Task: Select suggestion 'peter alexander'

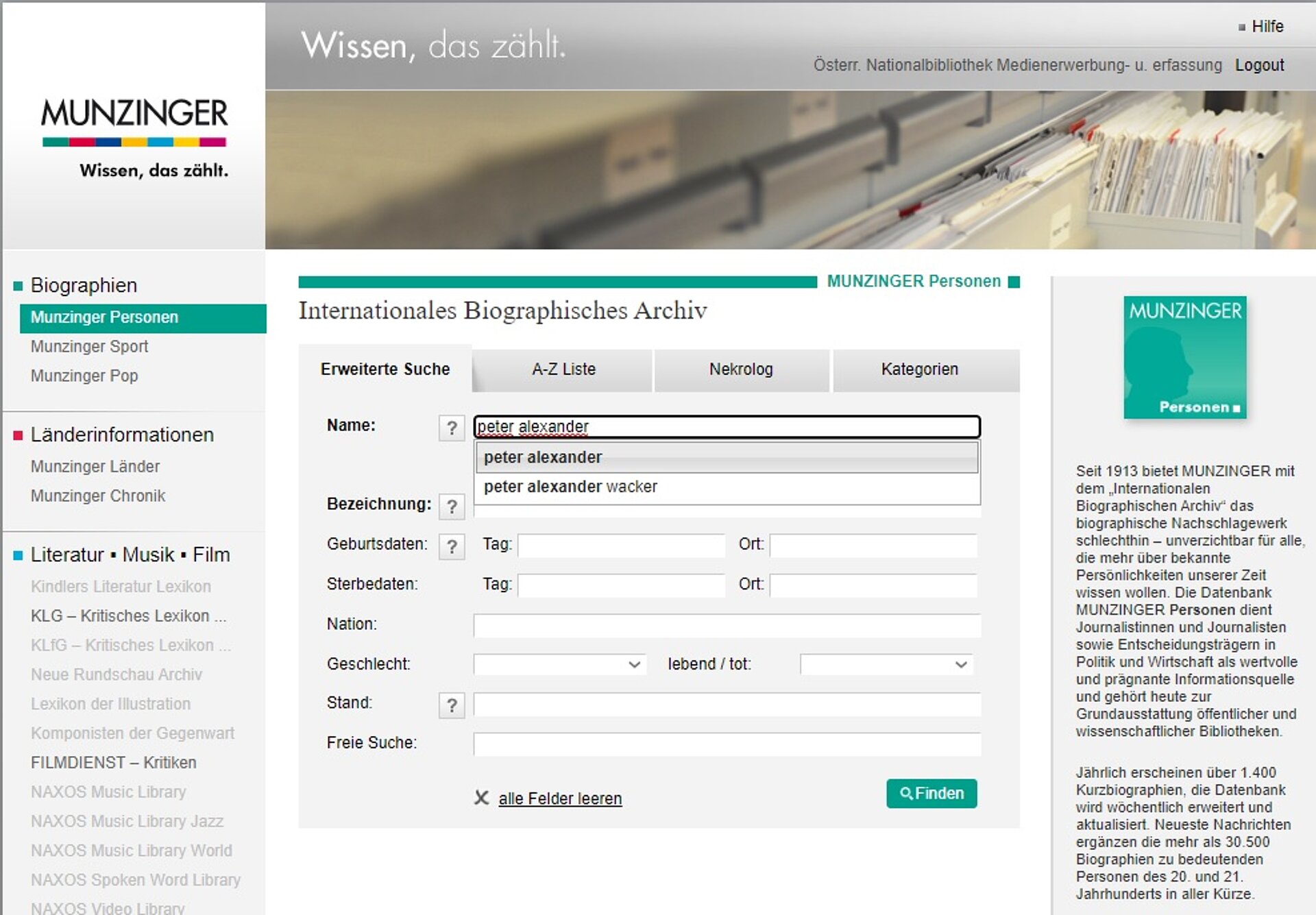Action: coord(727,457)
